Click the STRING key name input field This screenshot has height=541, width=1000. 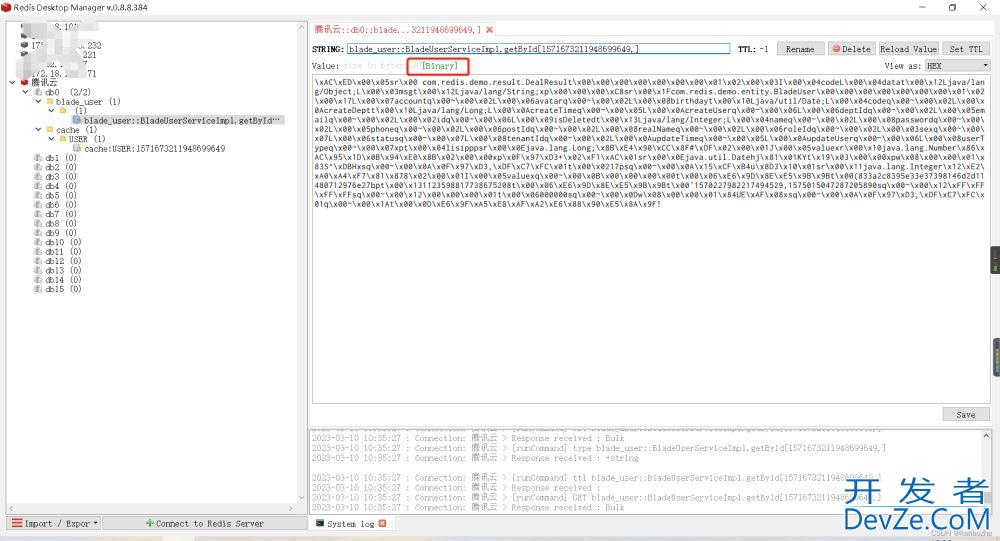pos(538,49)
